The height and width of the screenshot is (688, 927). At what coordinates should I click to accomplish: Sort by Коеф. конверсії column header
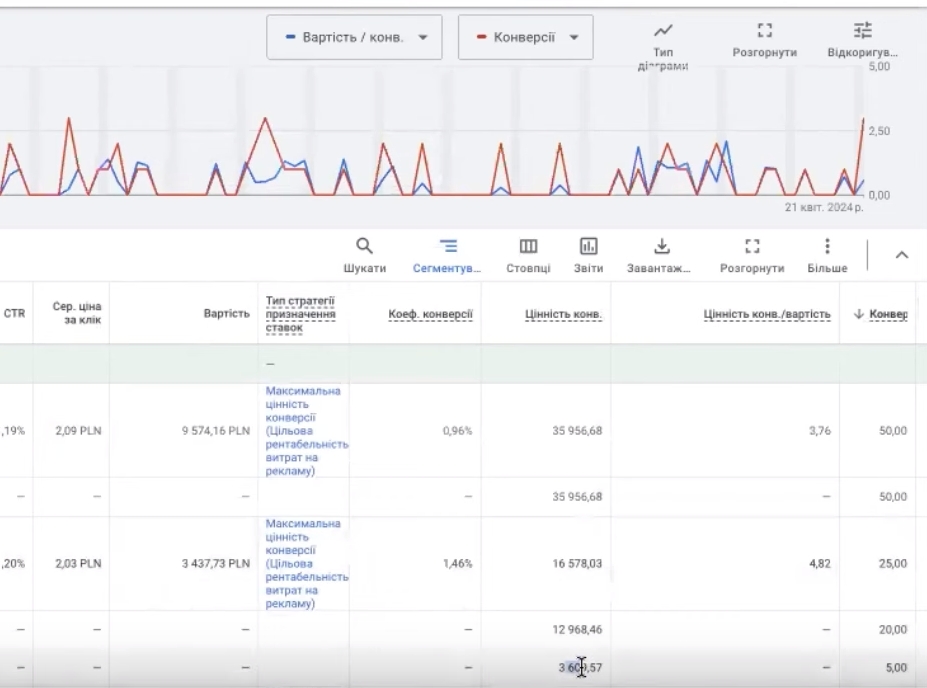430,314
